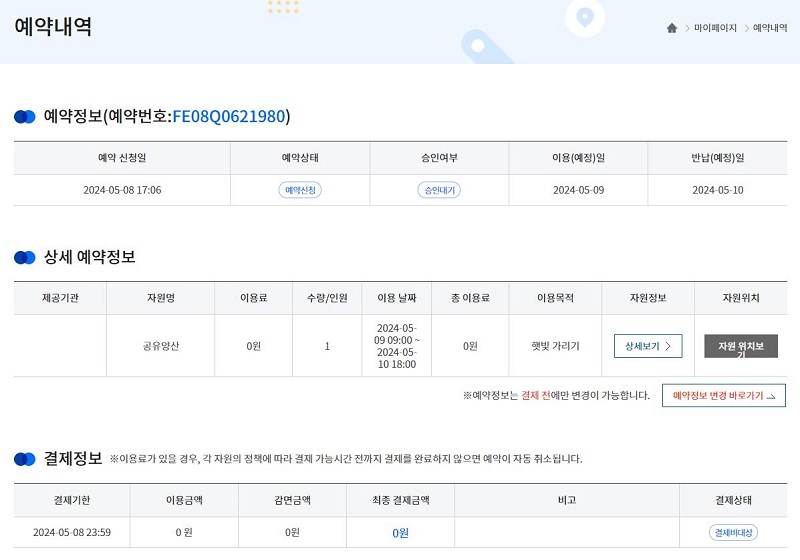Click resource name 공유양산

tap(161, 346)
